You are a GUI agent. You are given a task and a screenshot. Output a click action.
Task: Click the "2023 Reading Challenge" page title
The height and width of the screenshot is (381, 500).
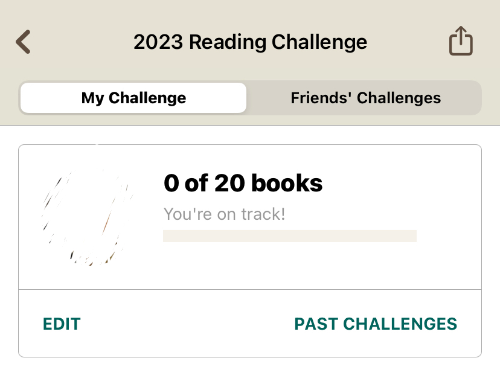point(250,42)
